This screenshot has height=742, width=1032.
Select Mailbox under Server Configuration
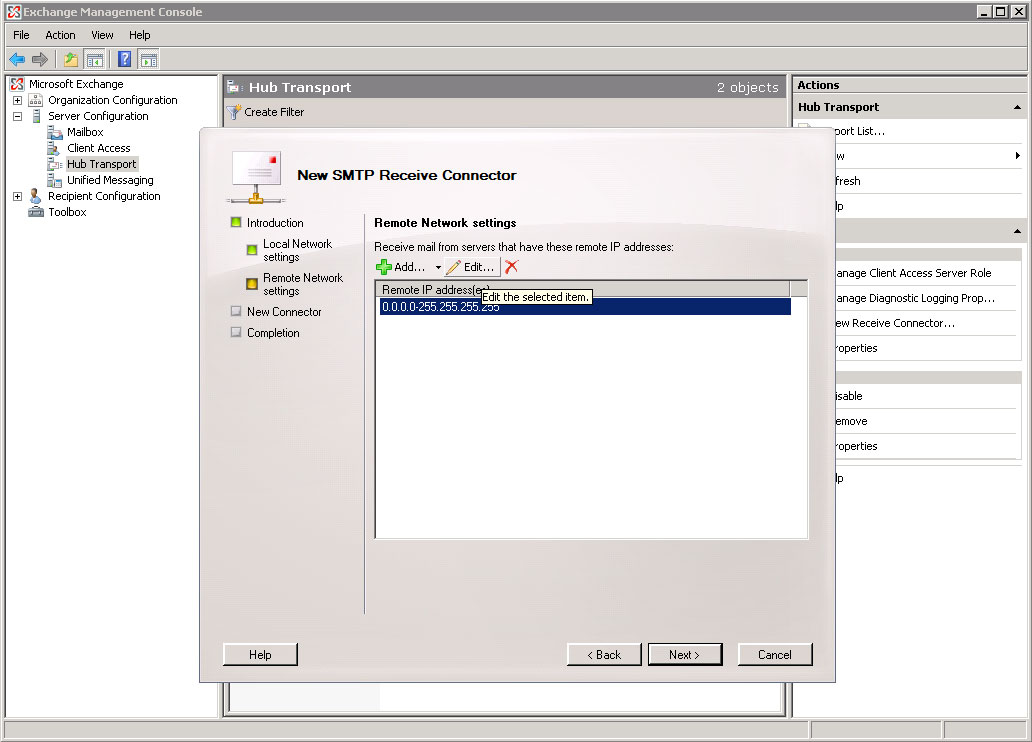(85, 132)
